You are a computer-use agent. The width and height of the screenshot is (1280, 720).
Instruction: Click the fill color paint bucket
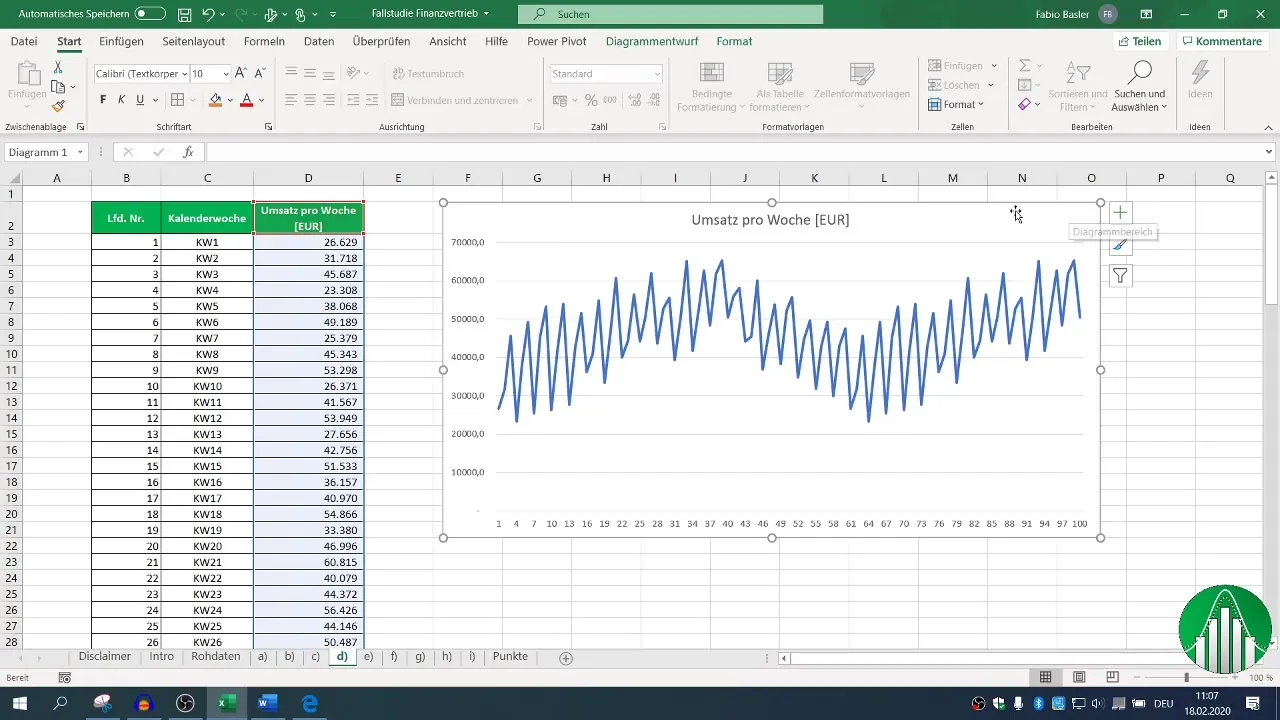pos(215,100)
